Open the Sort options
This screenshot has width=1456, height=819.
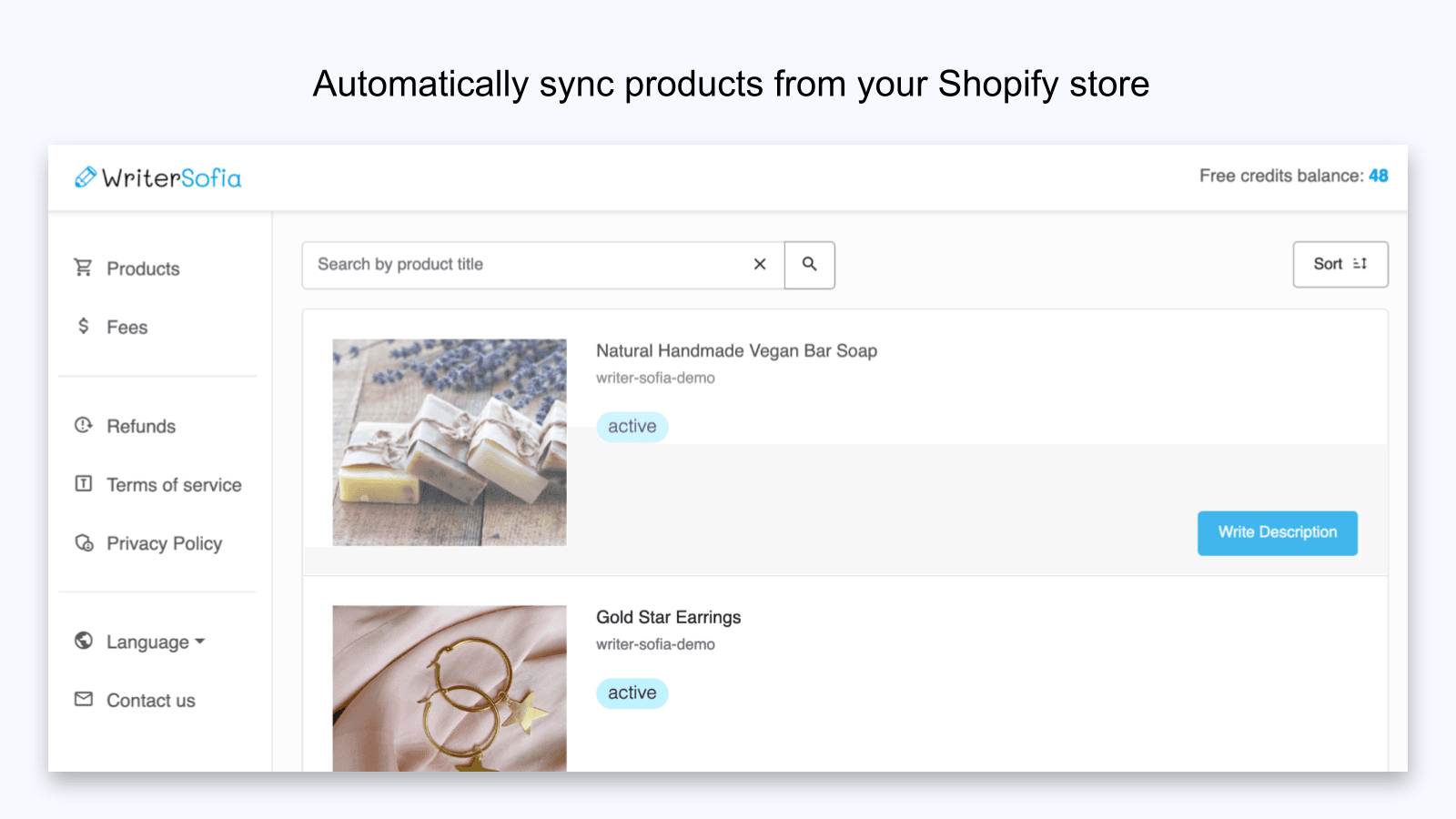click(1340, 264)
